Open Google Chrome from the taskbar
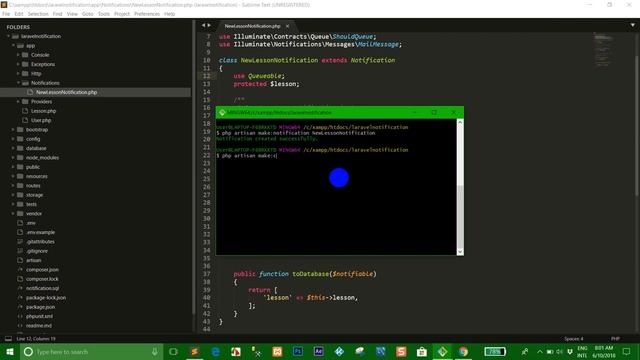 click(x=463, y=351)
